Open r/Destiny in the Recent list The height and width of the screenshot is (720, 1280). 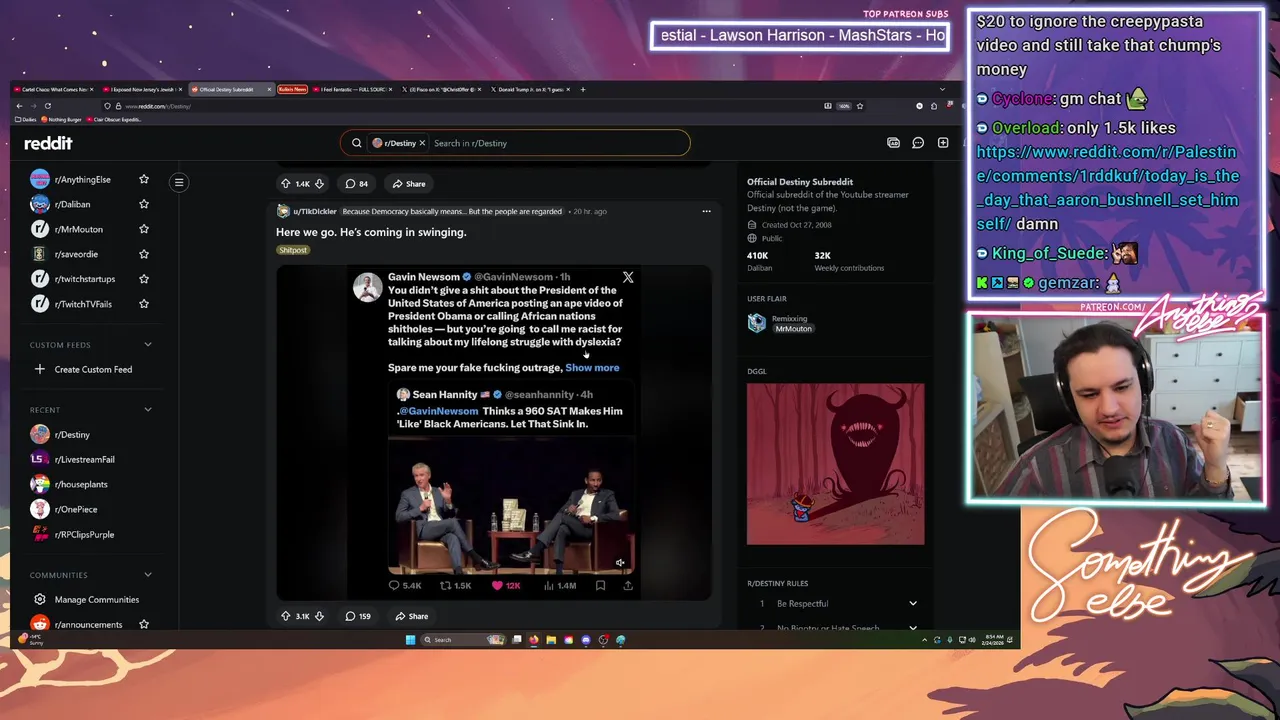[x=72, y=435]
